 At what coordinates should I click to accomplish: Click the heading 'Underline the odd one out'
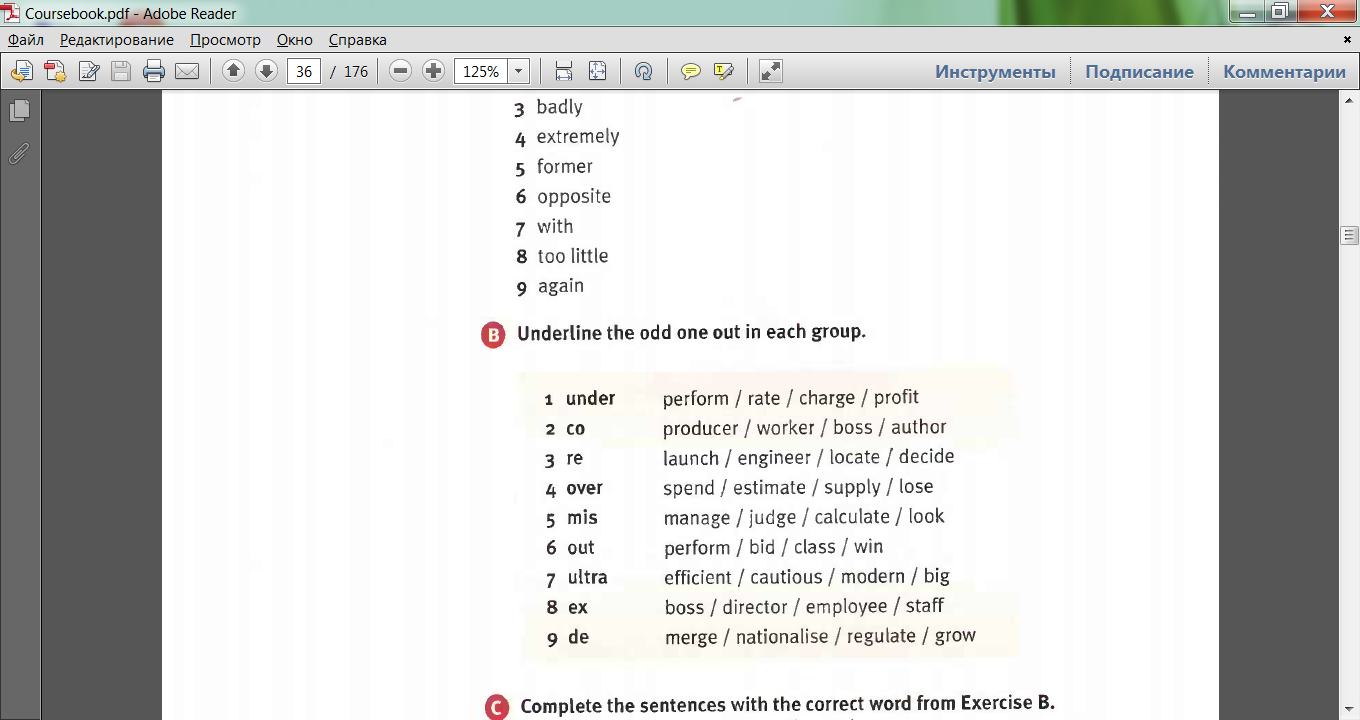[x=691, y=332]
